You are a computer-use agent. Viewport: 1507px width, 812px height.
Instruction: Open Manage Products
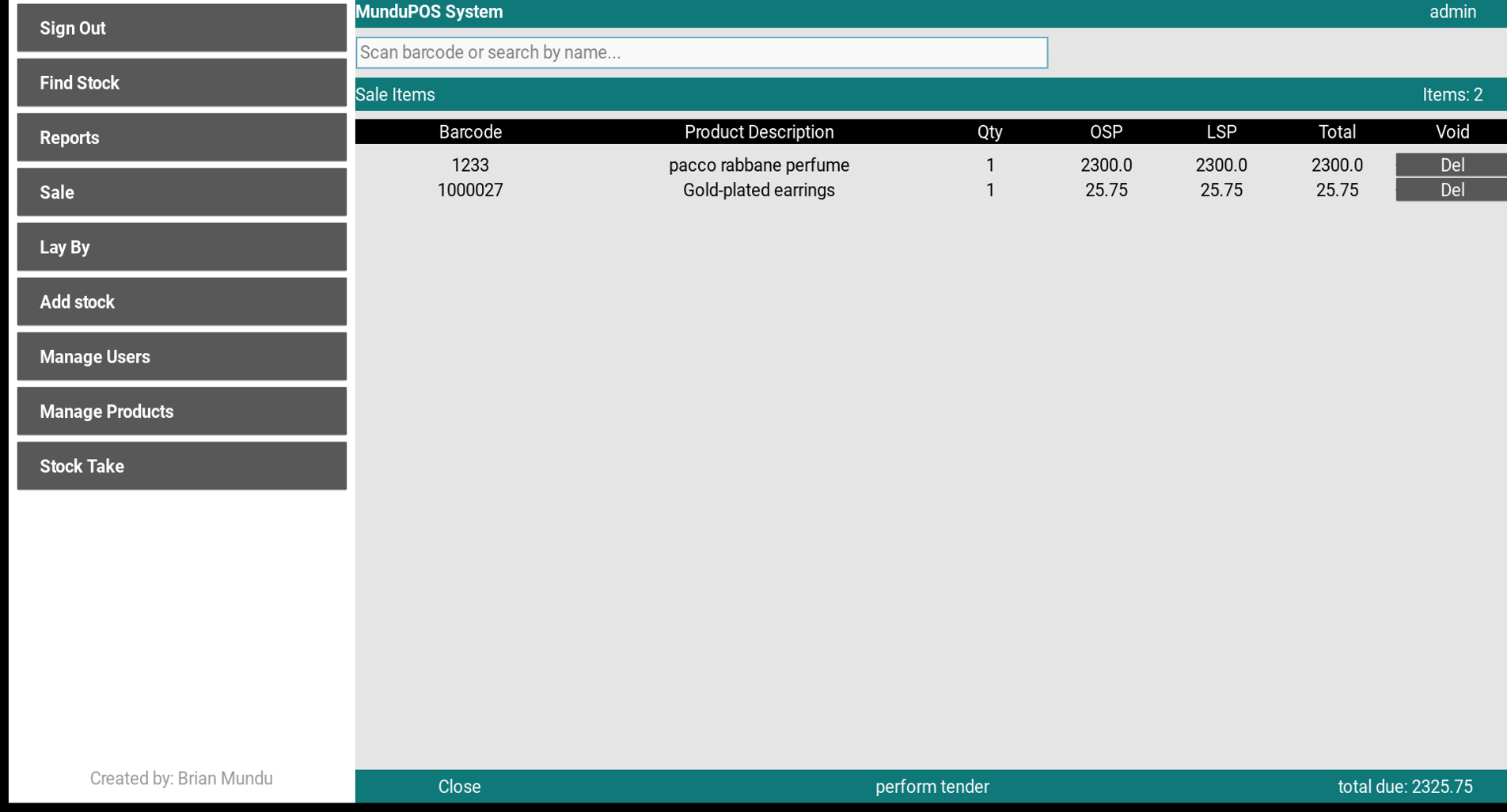(x=180, y=411)
